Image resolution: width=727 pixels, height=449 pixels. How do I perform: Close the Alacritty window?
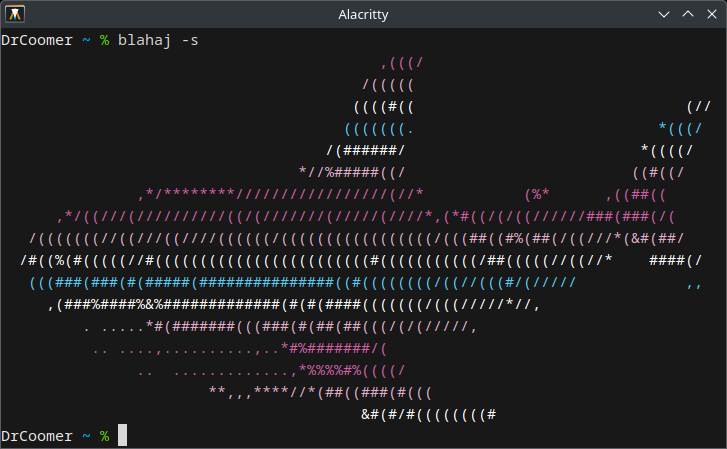[x=711, y=14]
